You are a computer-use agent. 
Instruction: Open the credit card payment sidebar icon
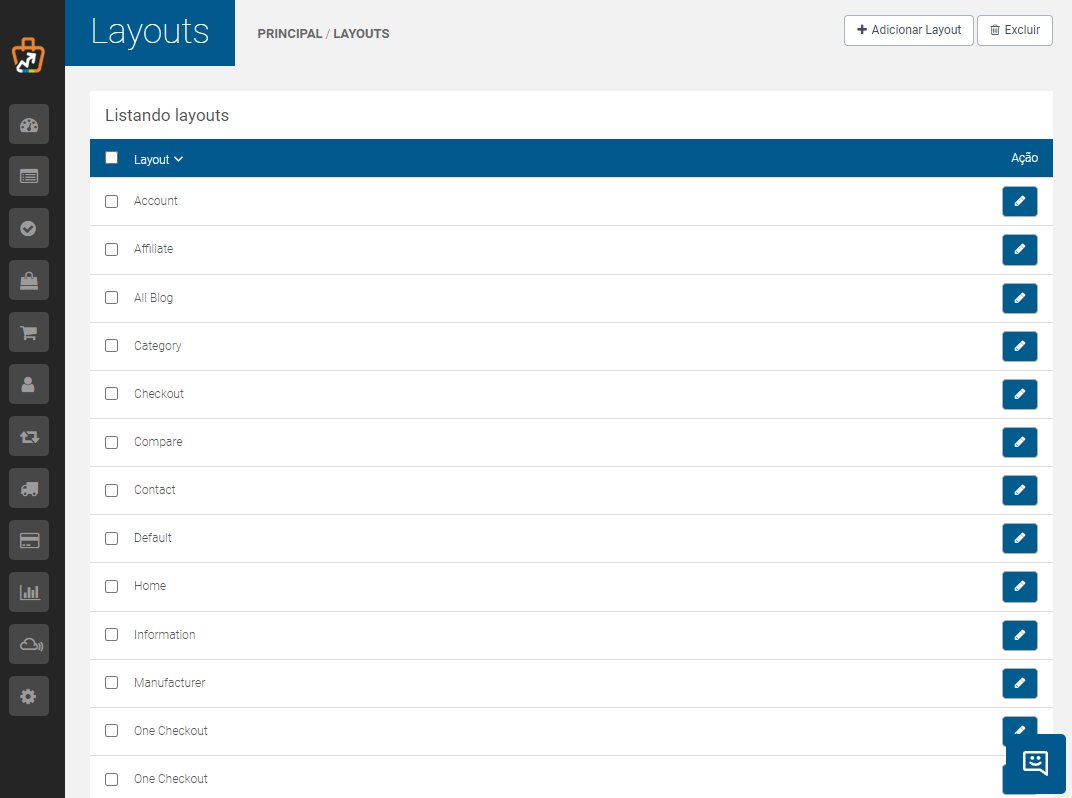click(29, 540)
